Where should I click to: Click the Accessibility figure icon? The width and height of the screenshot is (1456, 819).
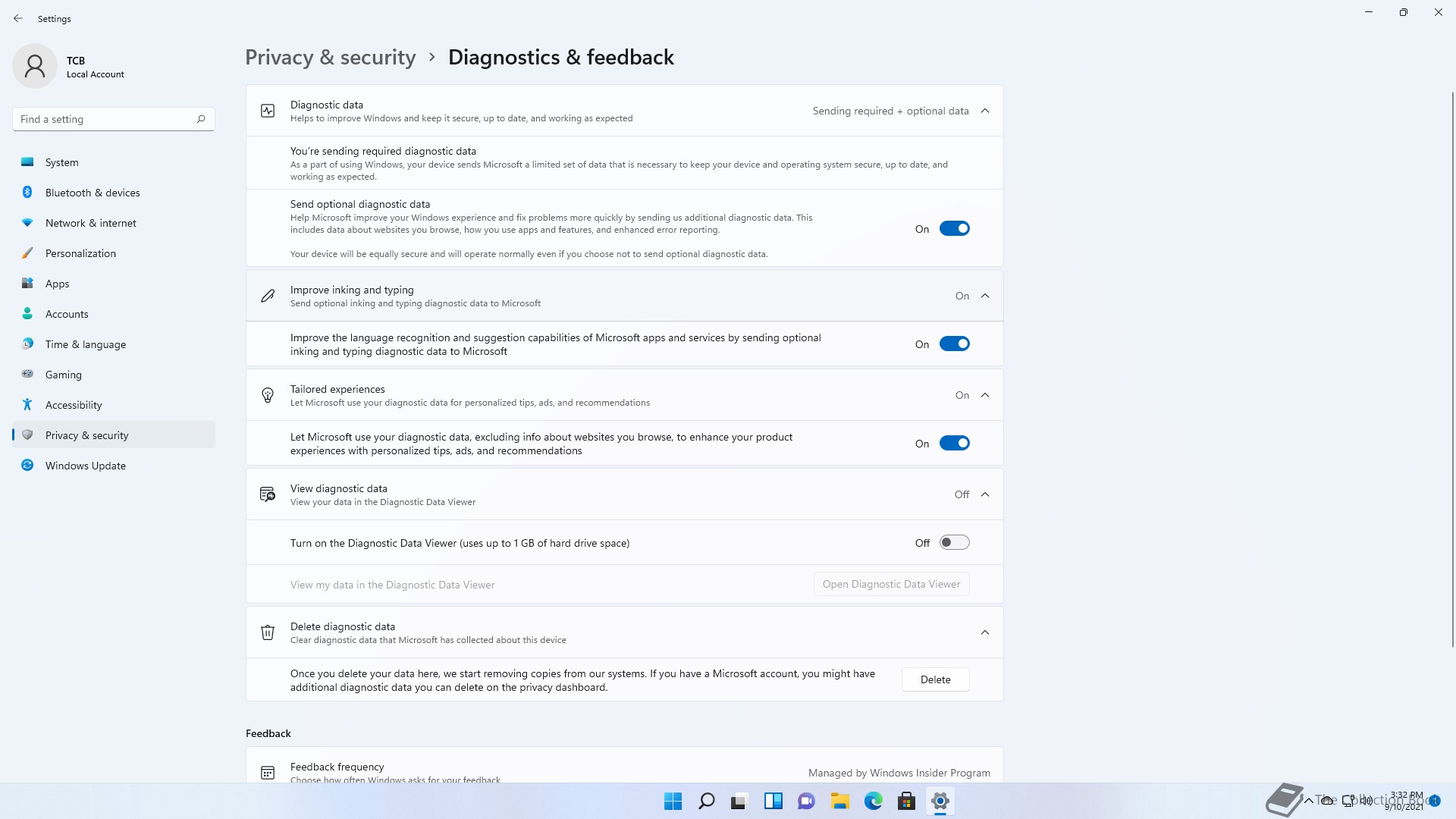(x=27, y=405)
